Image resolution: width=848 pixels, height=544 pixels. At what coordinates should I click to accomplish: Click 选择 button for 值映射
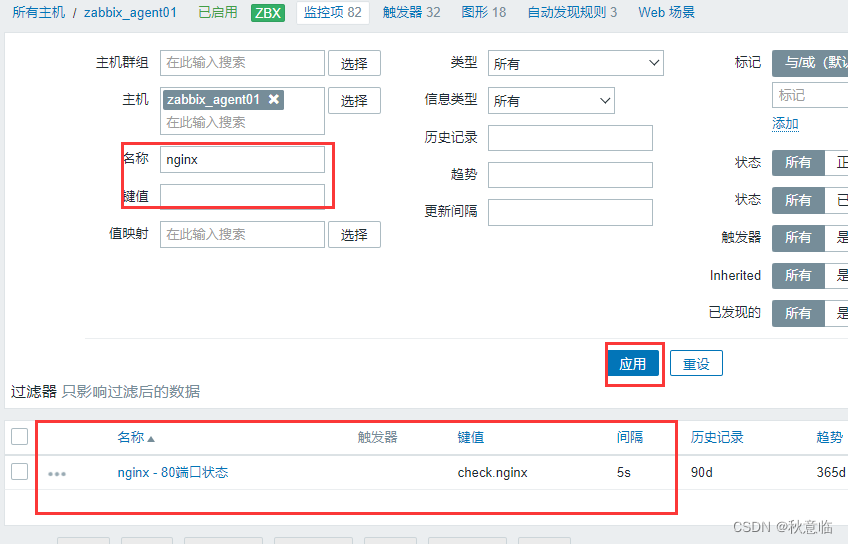tap(354, 235)
